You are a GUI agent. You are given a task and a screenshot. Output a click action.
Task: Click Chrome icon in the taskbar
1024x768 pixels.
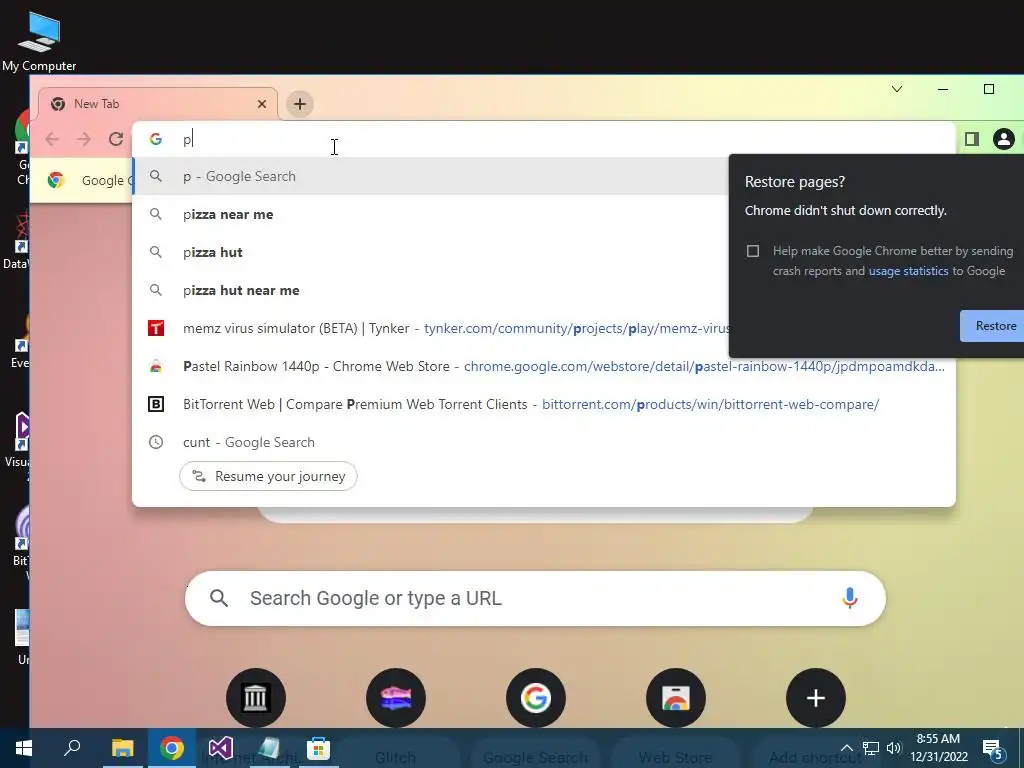[x=172, y=748]
